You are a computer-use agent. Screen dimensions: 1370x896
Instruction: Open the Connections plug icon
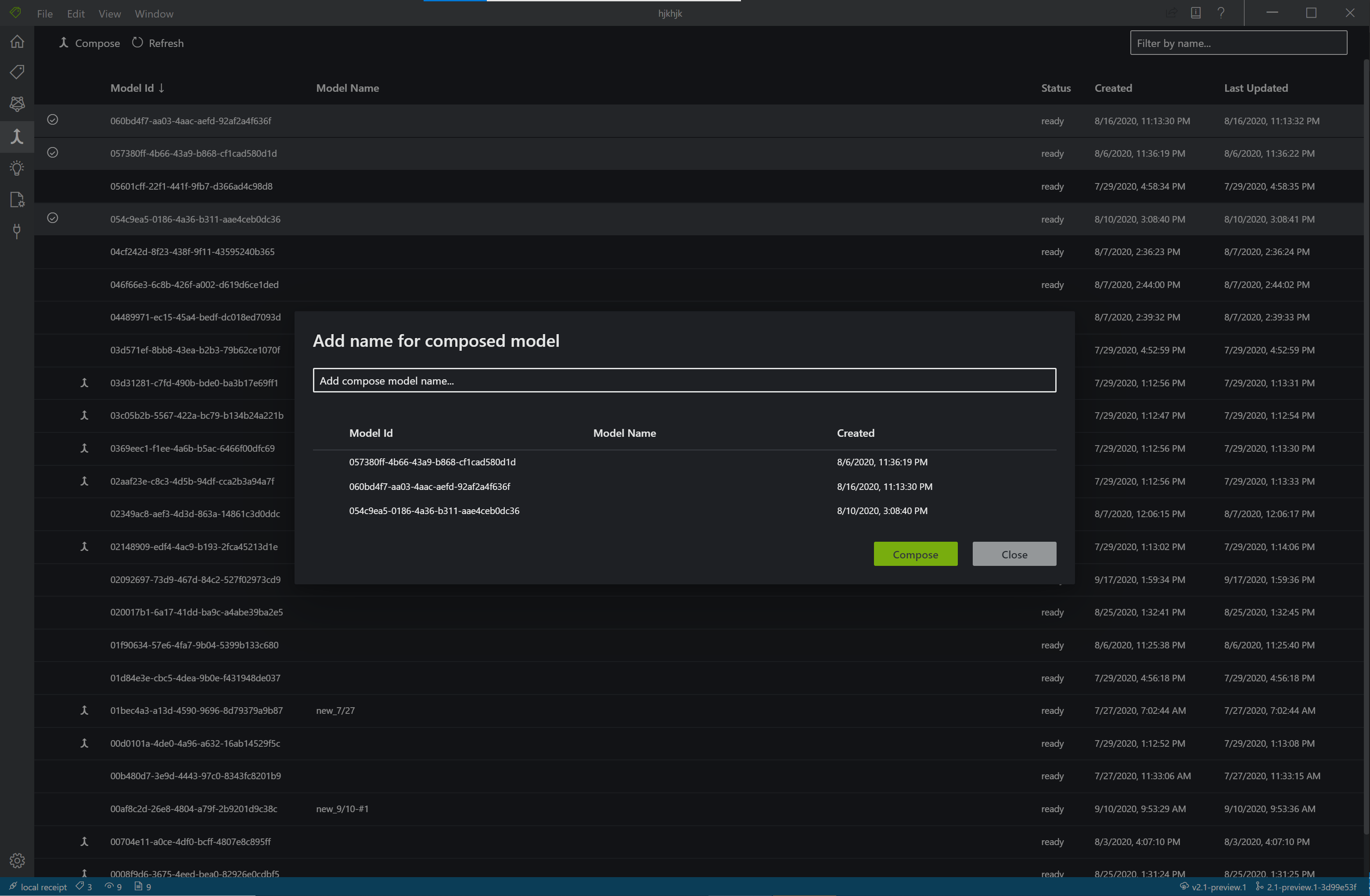pos(17,231)
